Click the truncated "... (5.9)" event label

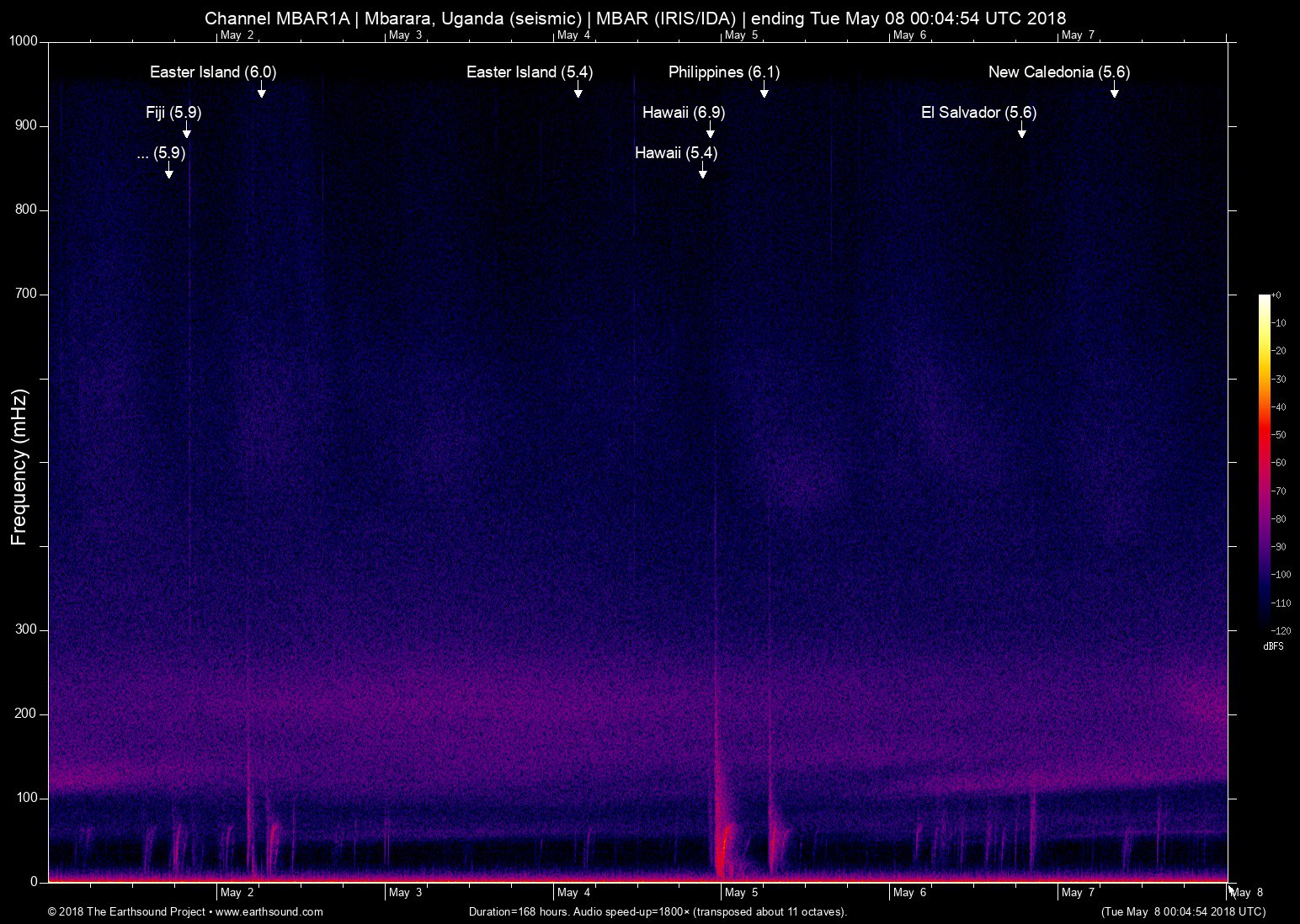tap(161, 153)
